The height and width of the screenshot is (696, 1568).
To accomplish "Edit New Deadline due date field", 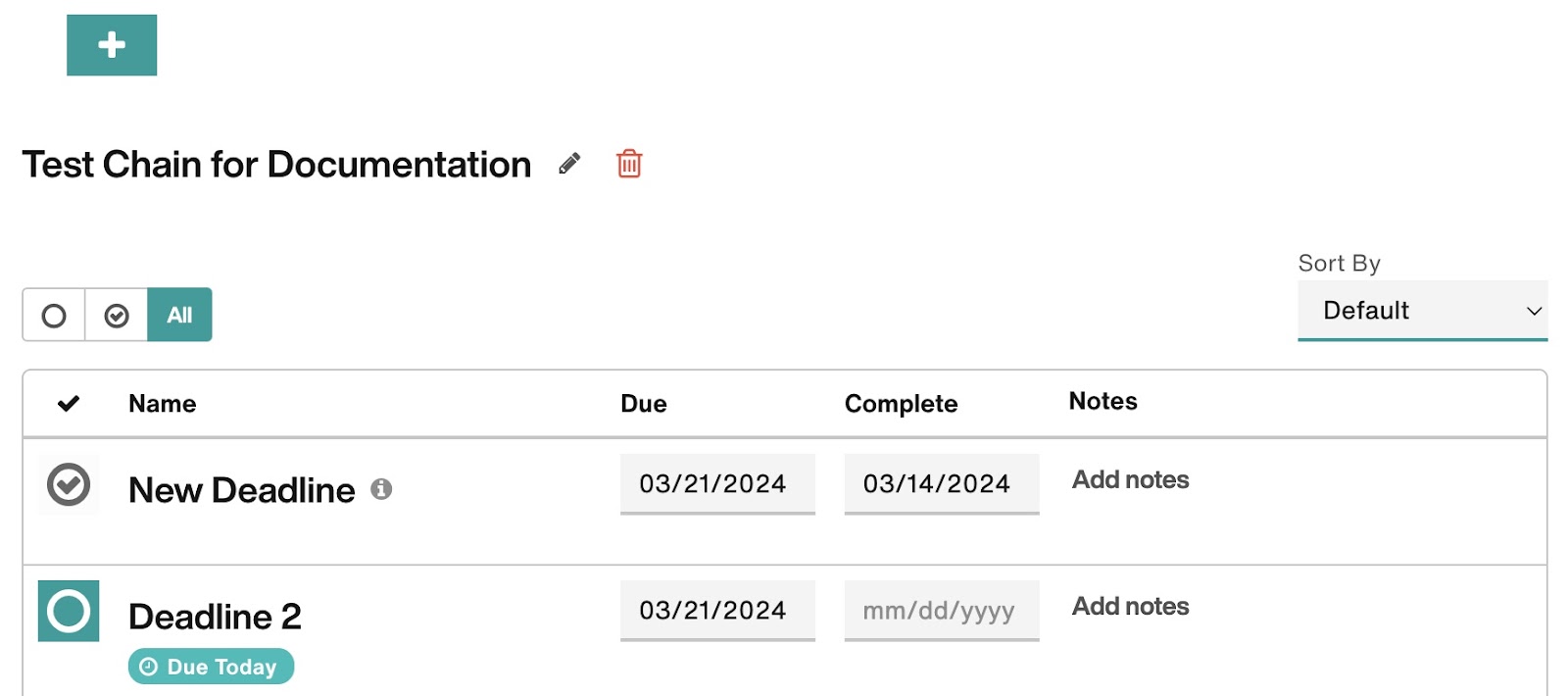I will [x=717, y=483].
